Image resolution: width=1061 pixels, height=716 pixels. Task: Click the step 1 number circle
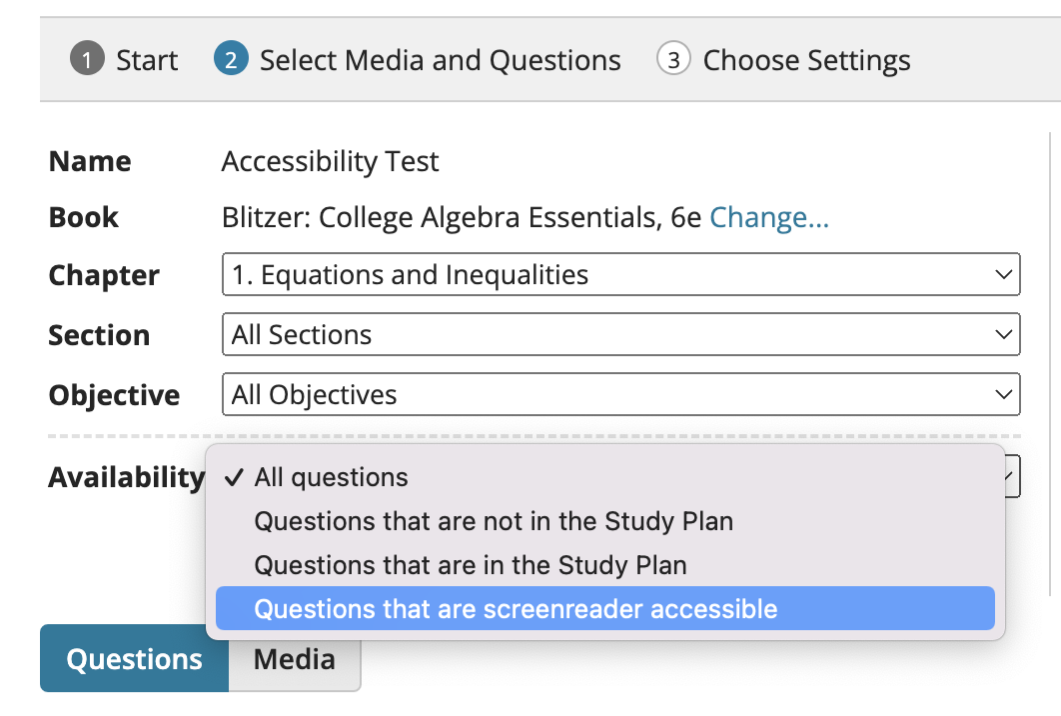(87, 60)
